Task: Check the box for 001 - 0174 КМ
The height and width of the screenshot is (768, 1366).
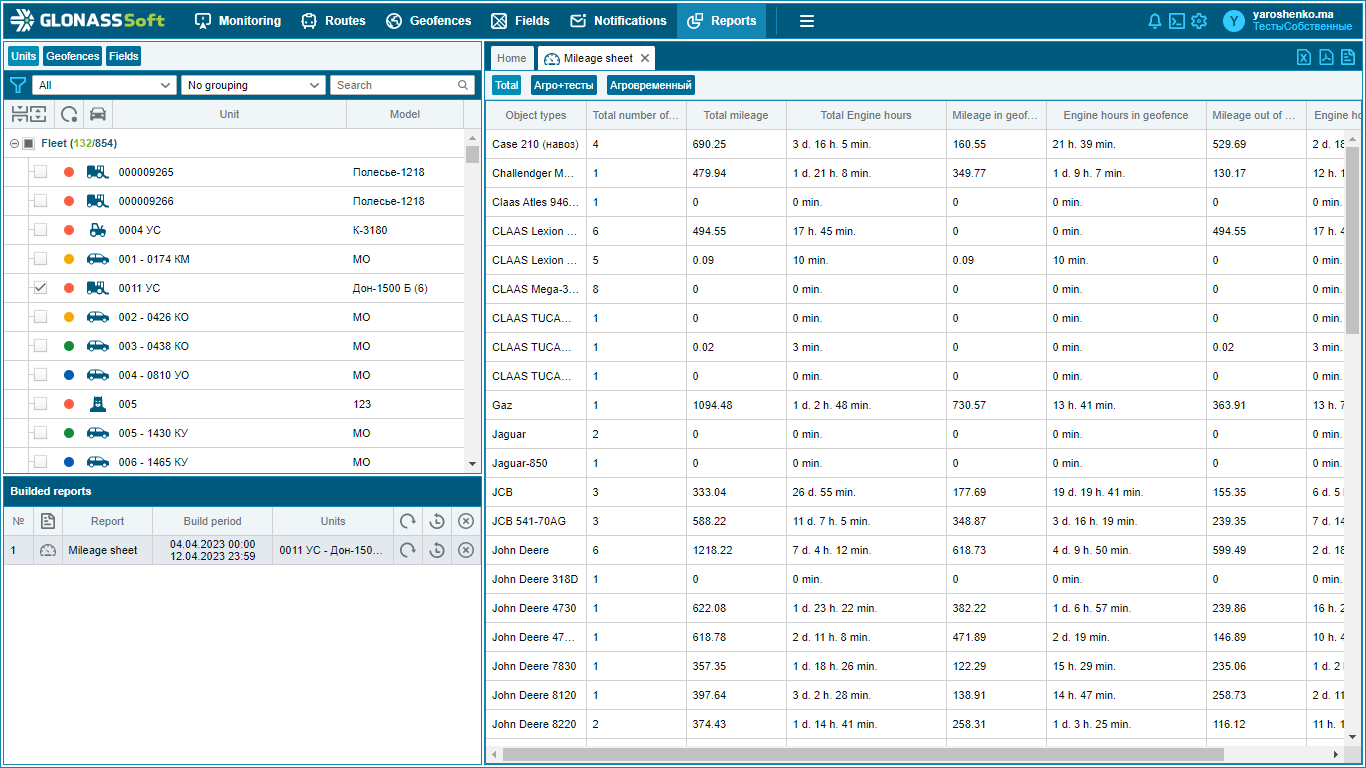Action: (x=40, y=259)
